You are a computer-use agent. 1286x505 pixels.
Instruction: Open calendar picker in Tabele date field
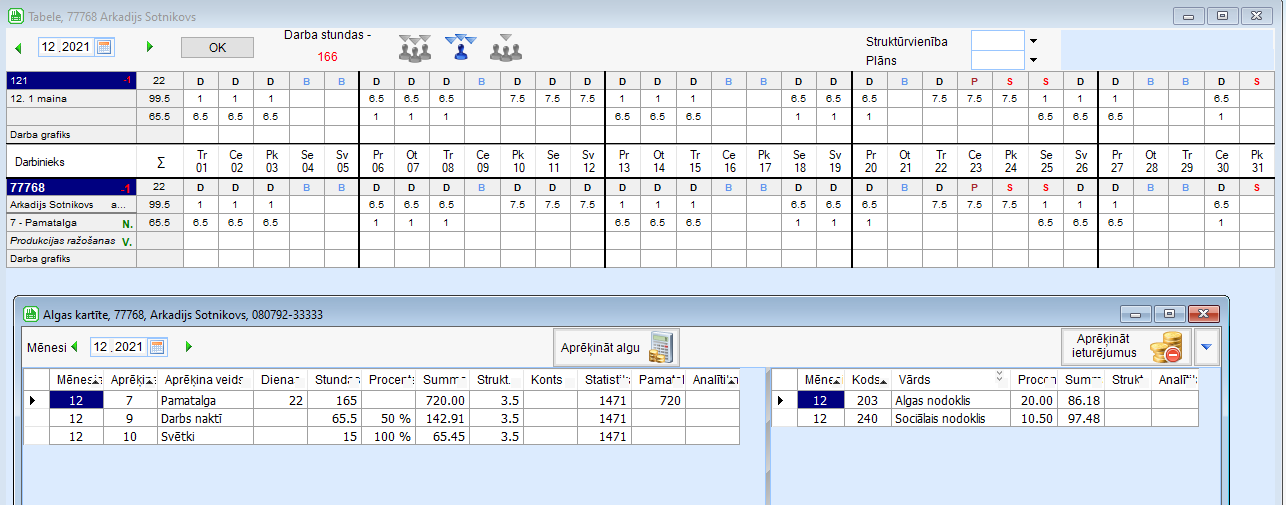point(104,47)
